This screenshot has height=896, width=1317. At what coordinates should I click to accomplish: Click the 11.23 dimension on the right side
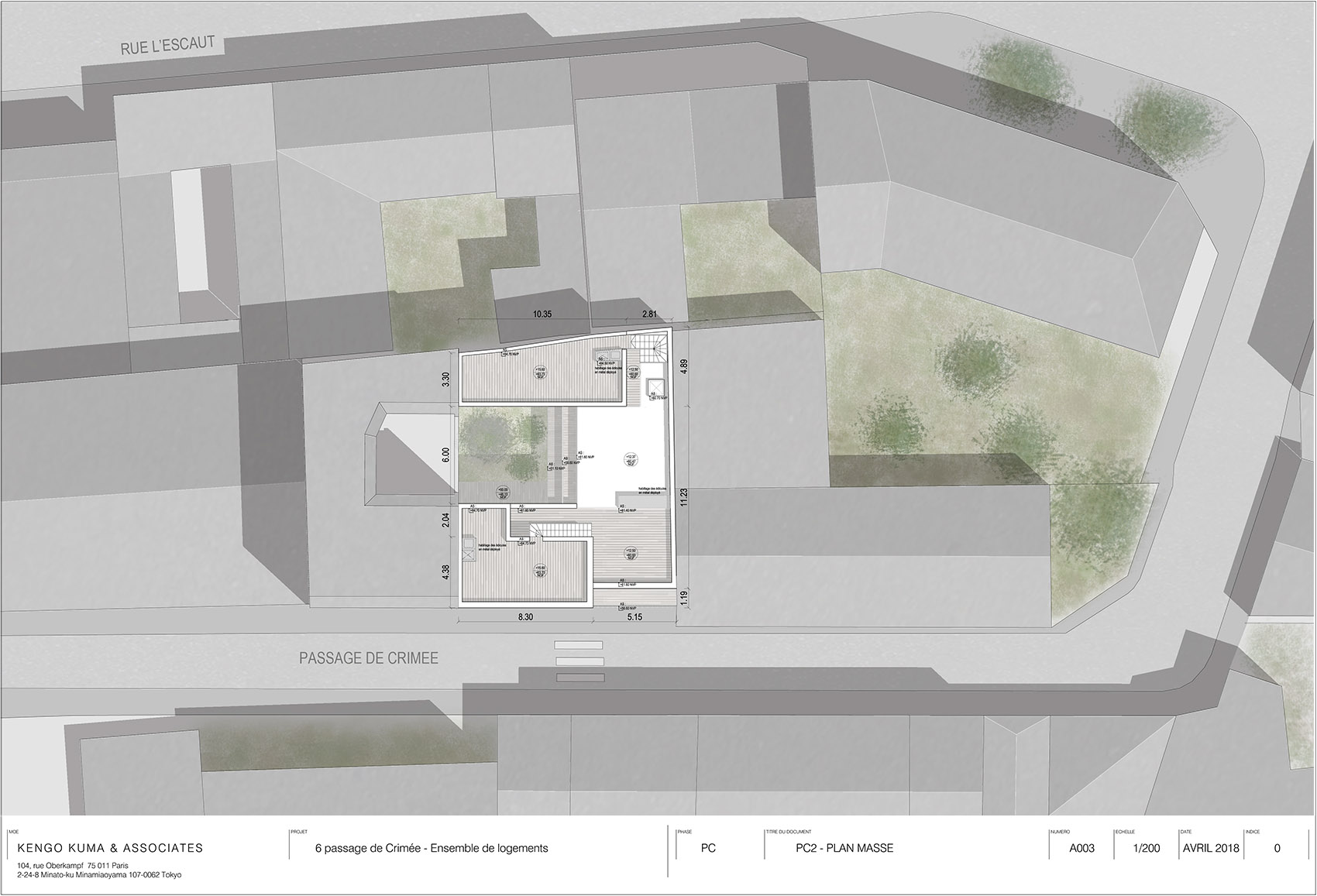click(x=683, y=497)
